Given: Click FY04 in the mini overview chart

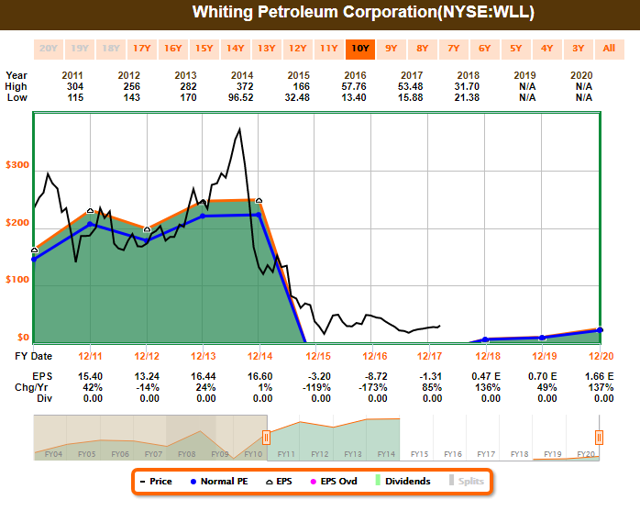Looking at the screenshot, I should [53, 454].
